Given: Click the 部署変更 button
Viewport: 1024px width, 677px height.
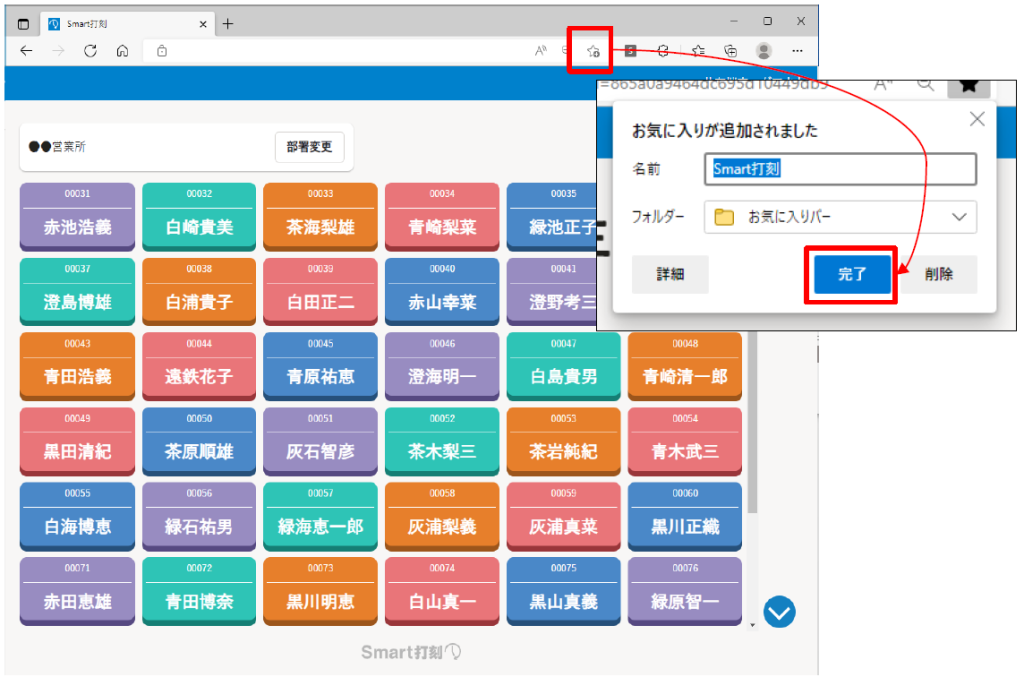Looking at the screenshot, I should (x=309, y=147).
